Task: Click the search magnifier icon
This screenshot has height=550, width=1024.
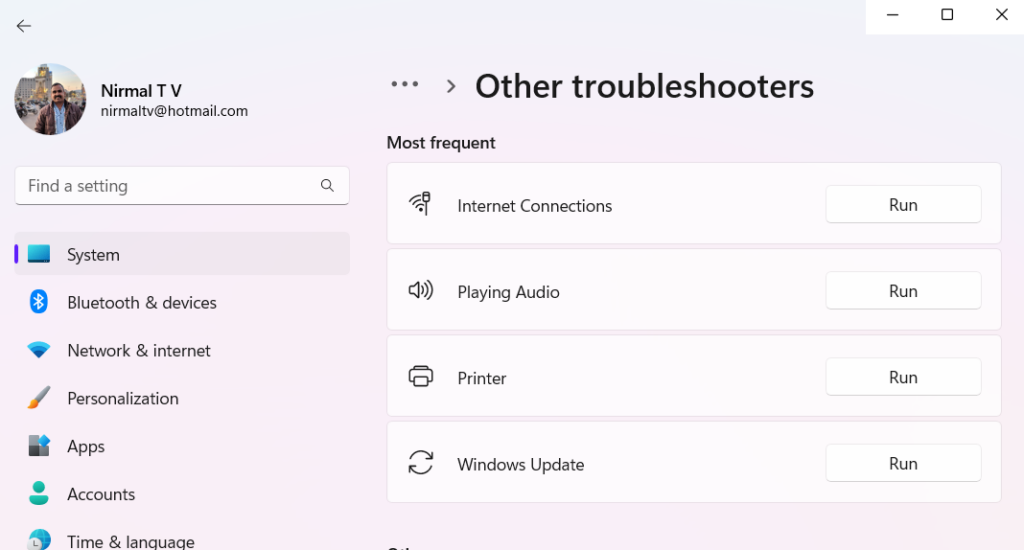Action: 327,186
